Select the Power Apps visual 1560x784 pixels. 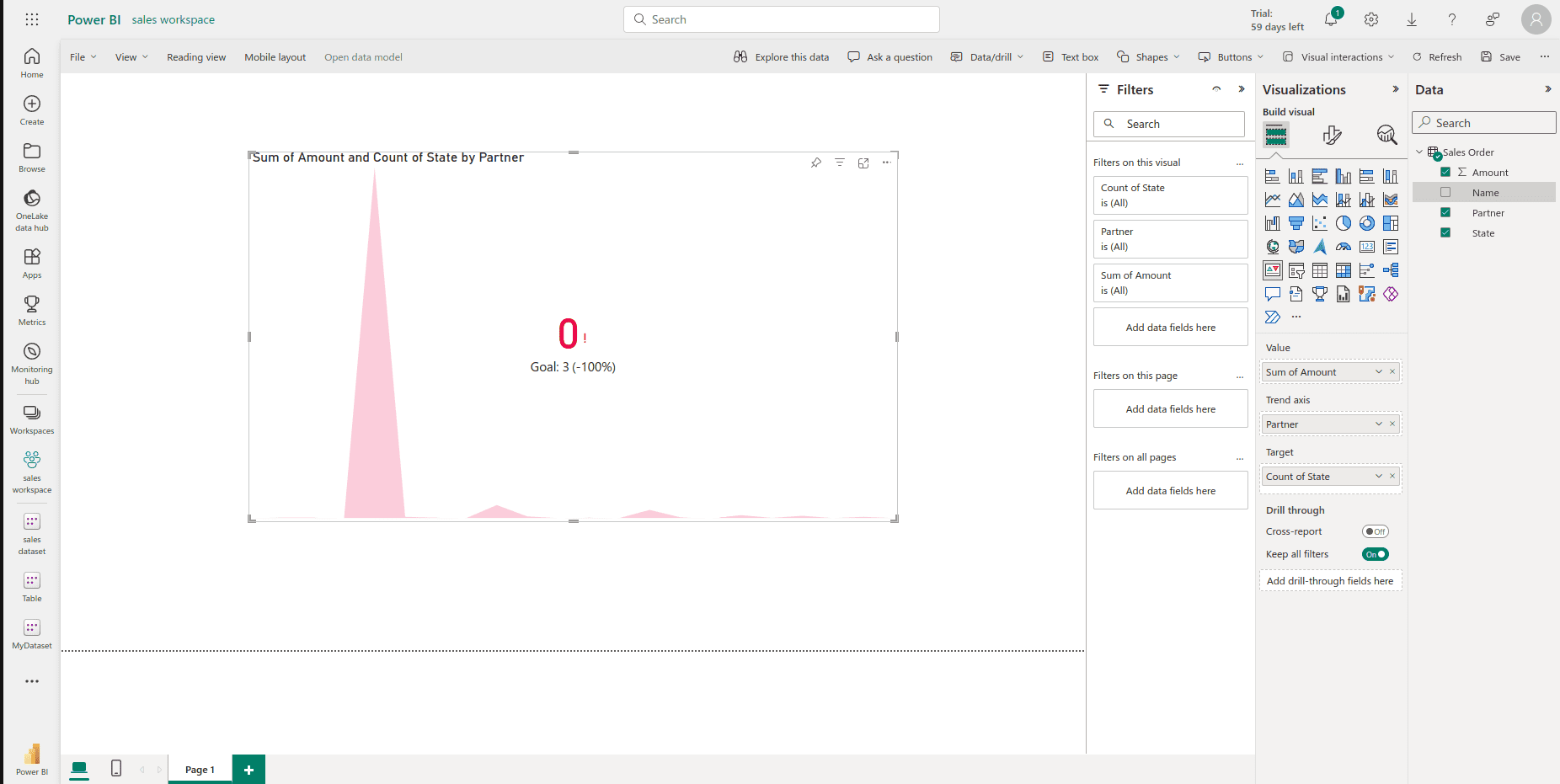point(1391,294)
